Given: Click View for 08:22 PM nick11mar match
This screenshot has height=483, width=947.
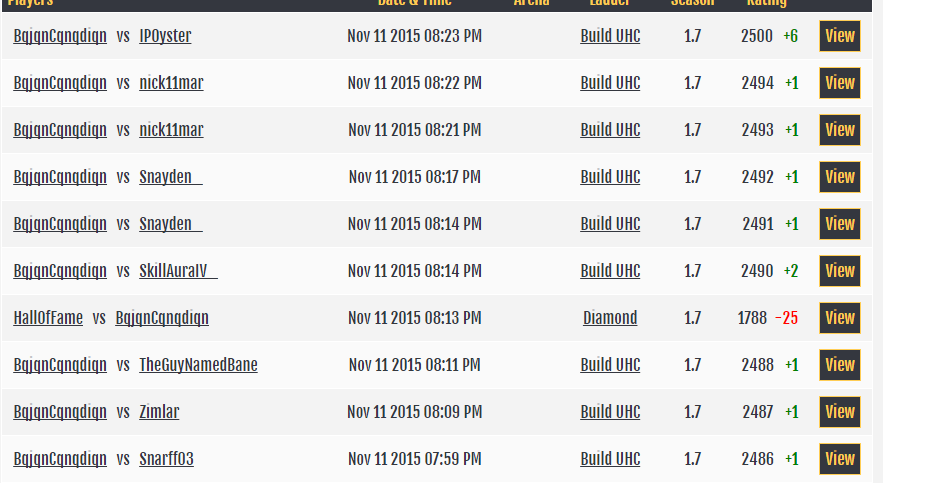Looking at the screenshot, I should [839, 83].
